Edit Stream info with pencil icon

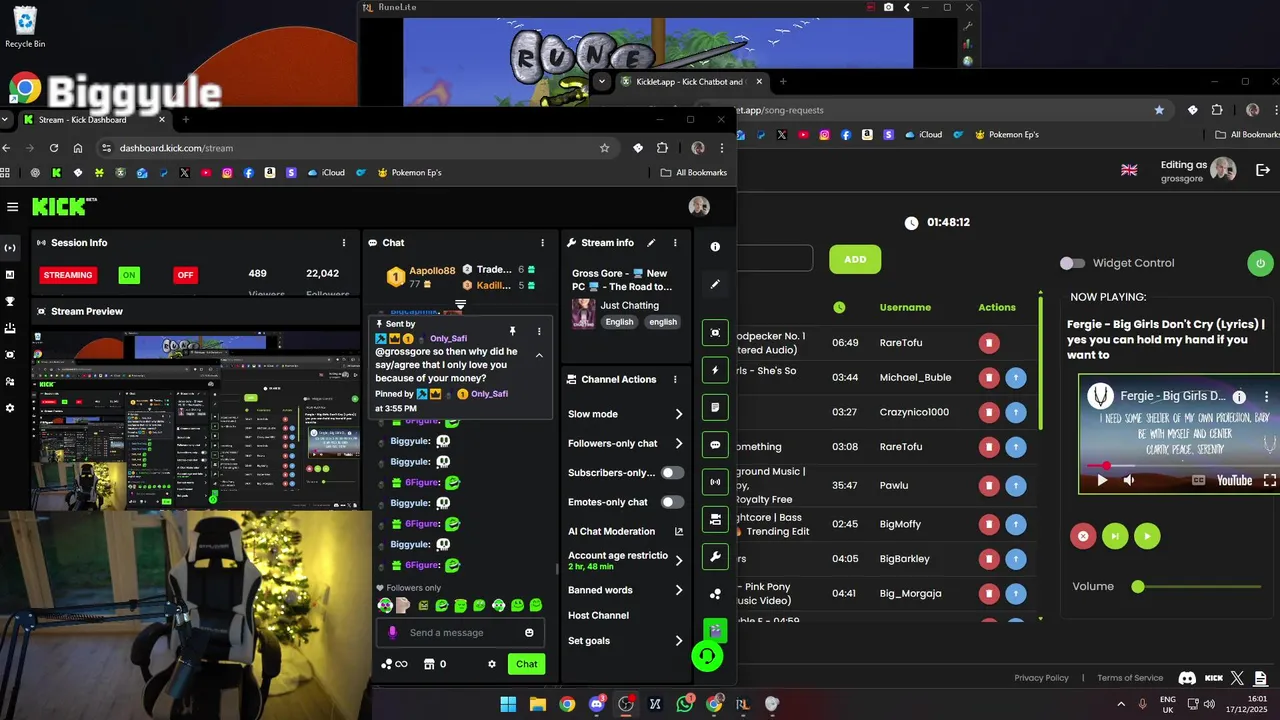651,242
